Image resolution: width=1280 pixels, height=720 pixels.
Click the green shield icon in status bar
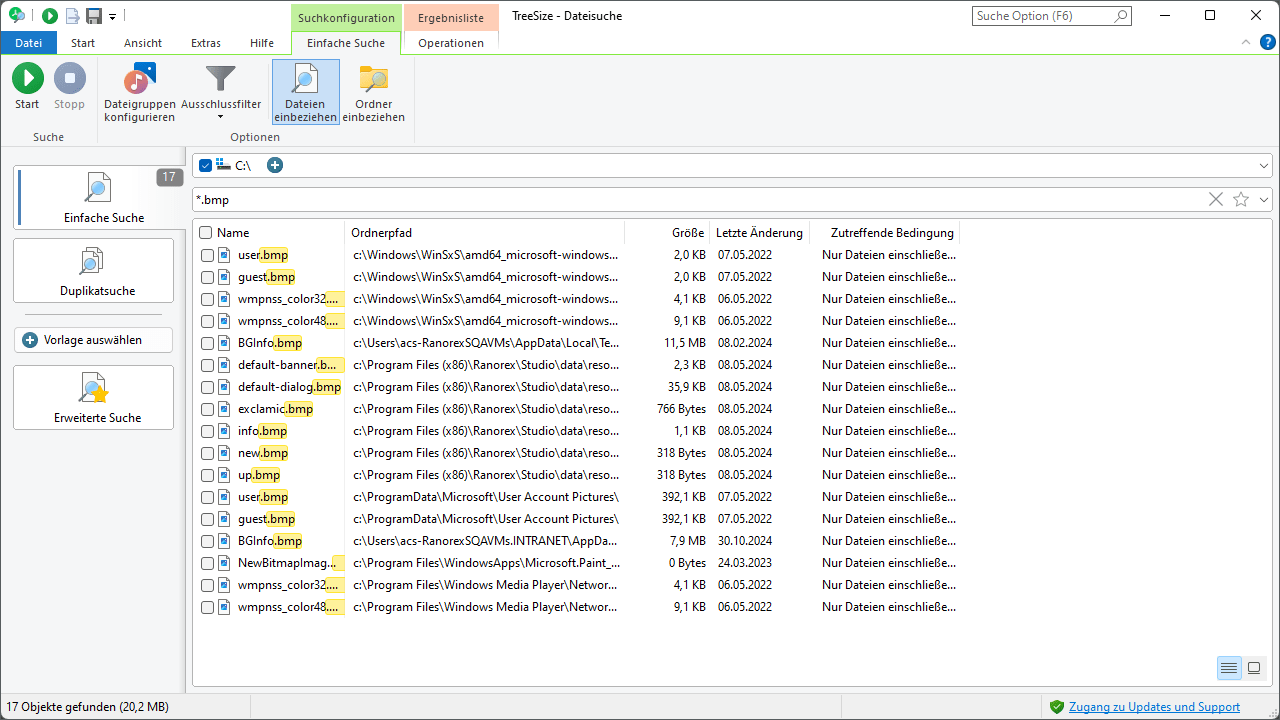click(x=1057, y=707)
